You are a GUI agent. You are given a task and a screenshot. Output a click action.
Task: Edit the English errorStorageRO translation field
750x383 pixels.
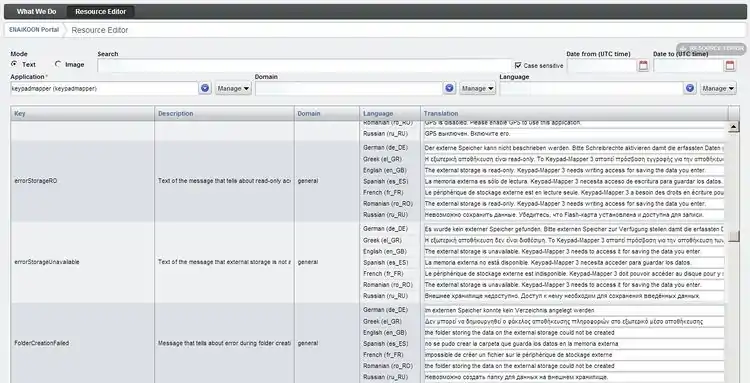click(x=574, y=170)
